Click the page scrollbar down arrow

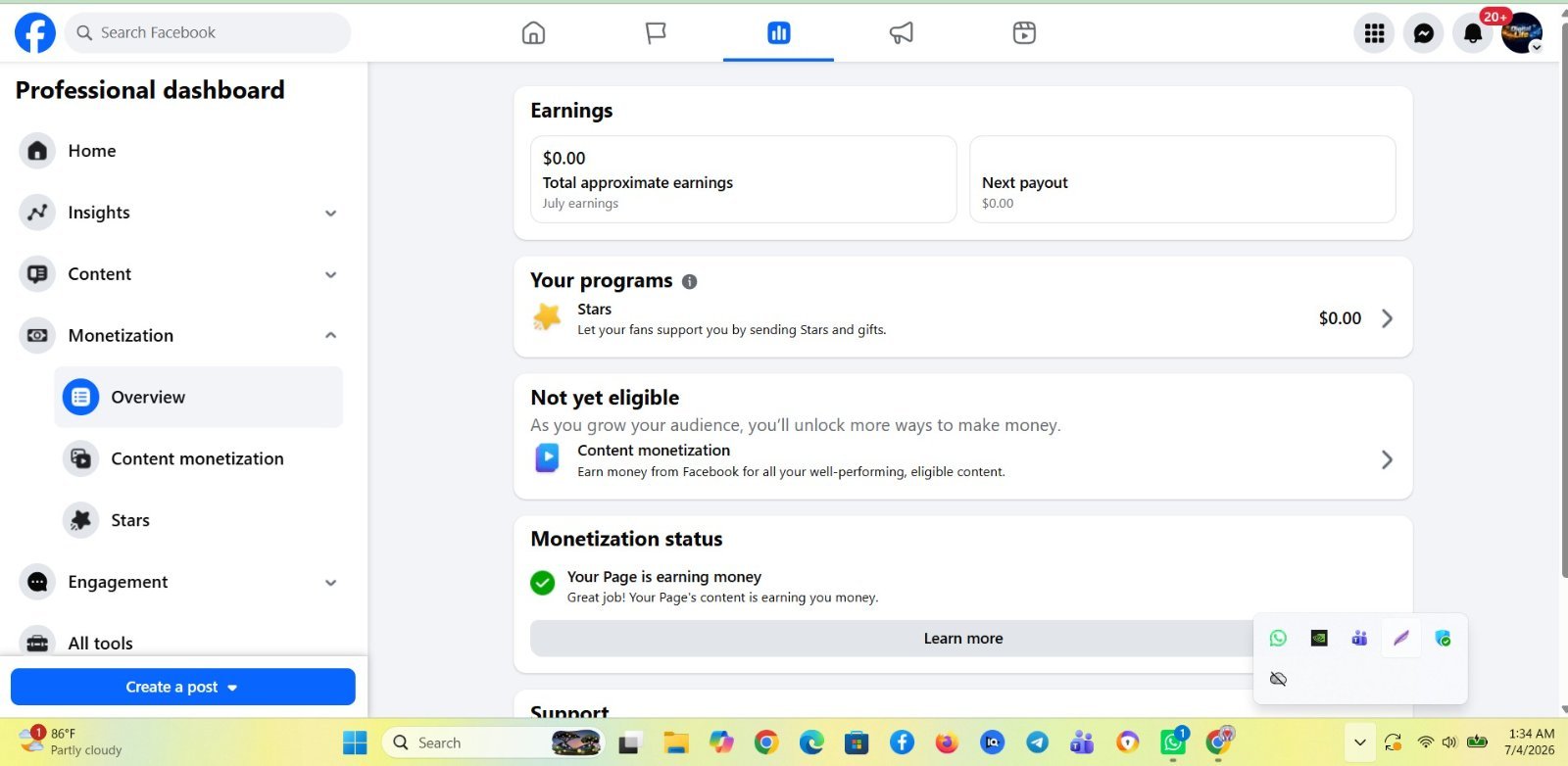(x=1563, y=710)
